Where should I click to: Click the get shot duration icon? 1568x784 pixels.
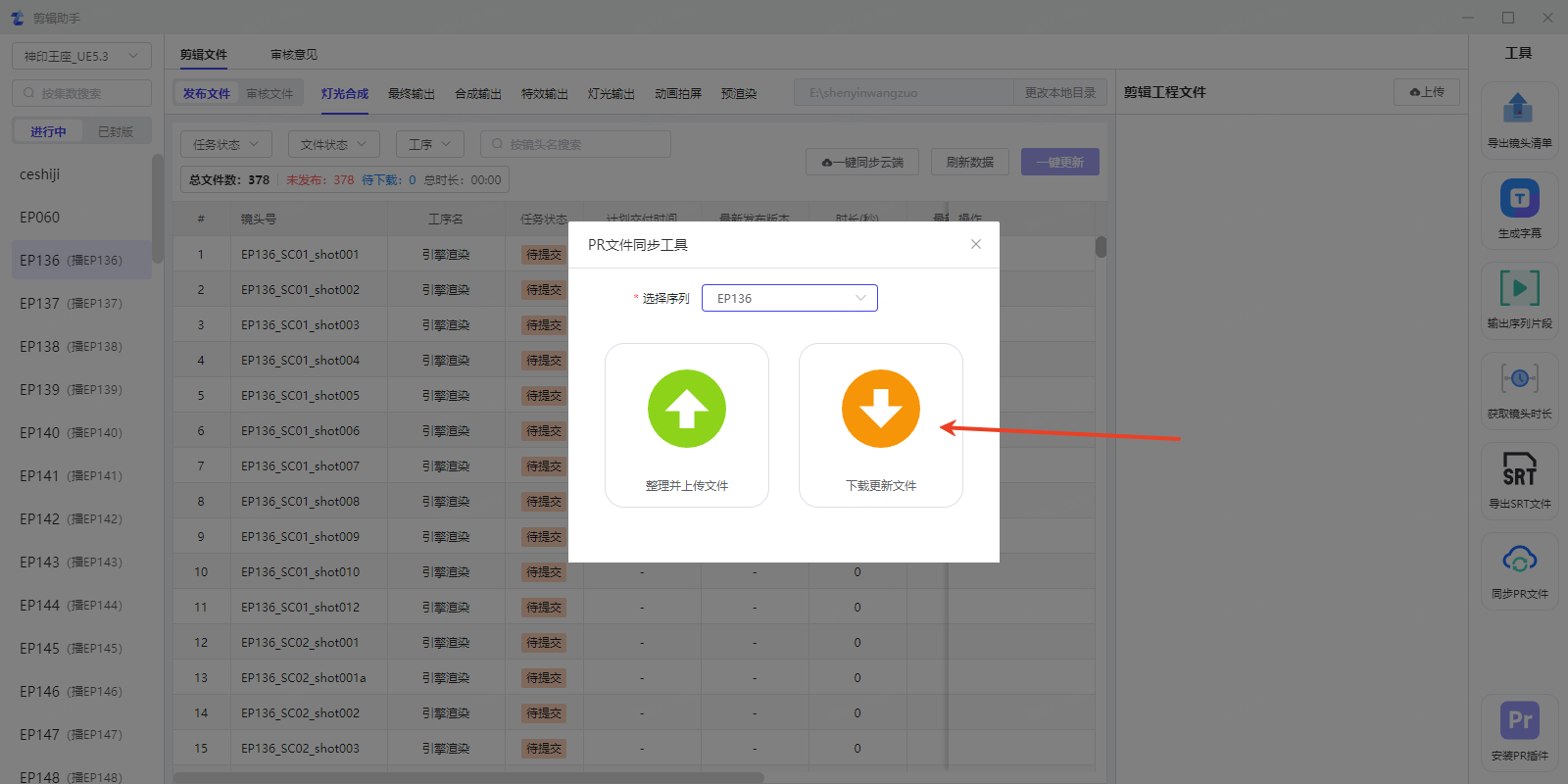[x=1519, y=380]
